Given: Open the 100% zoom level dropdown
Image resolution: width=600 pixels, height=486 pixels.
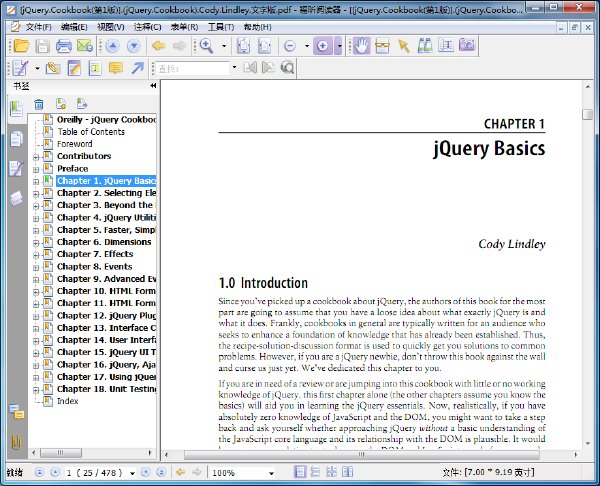Looking at the screenshot, I should point(271,473).
